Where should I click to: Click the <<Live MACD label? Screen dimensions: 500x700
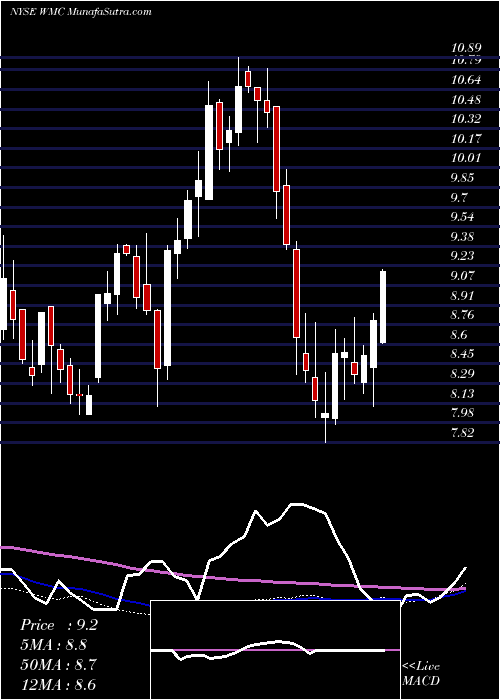point(421,674)
